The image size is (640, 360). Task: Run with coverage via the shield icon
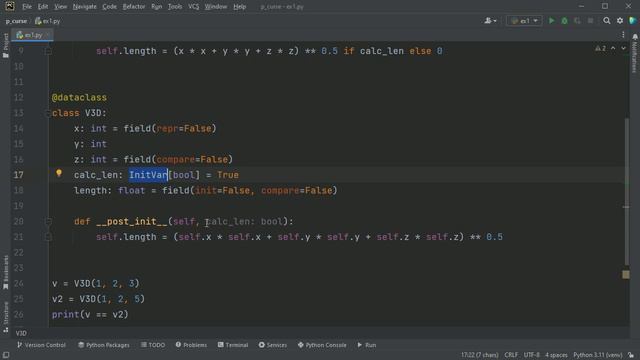coord(577,21)
